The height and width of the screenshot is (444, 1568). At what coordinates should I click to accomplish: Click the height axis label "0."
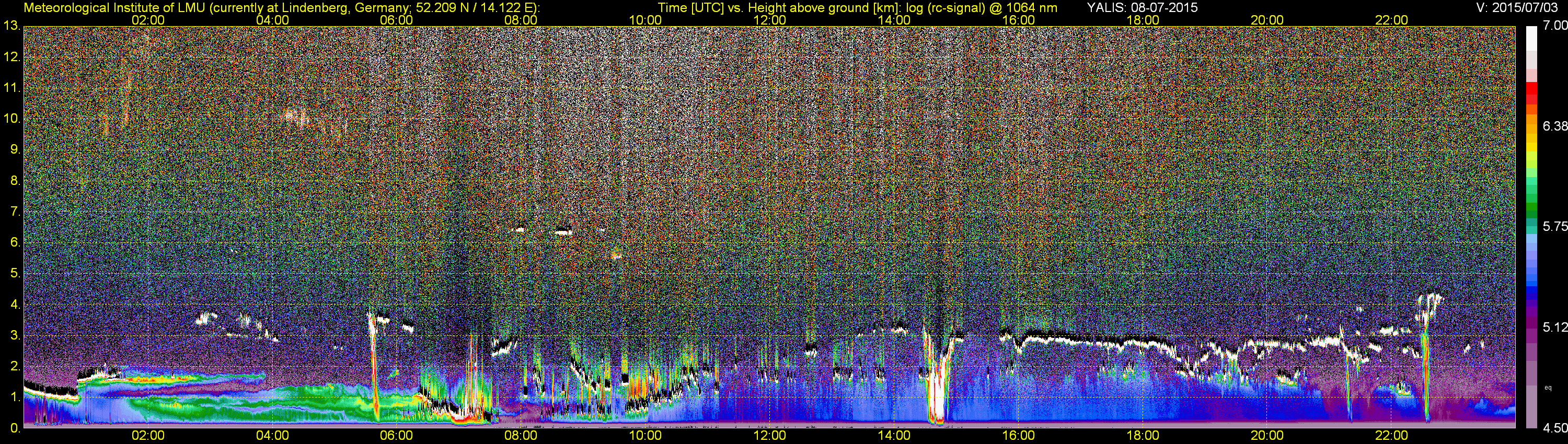tap(15, 428)
